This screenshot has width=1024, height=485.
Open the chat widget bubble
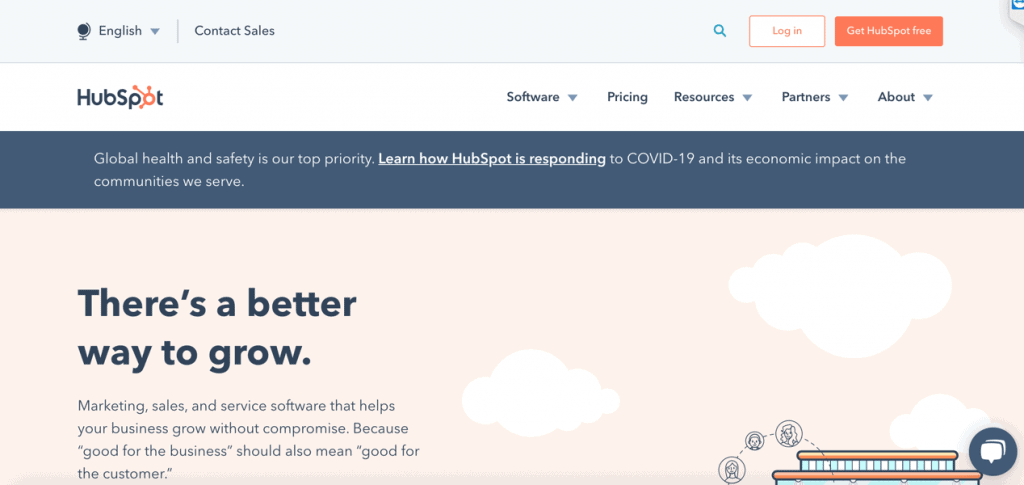(993, 452)
